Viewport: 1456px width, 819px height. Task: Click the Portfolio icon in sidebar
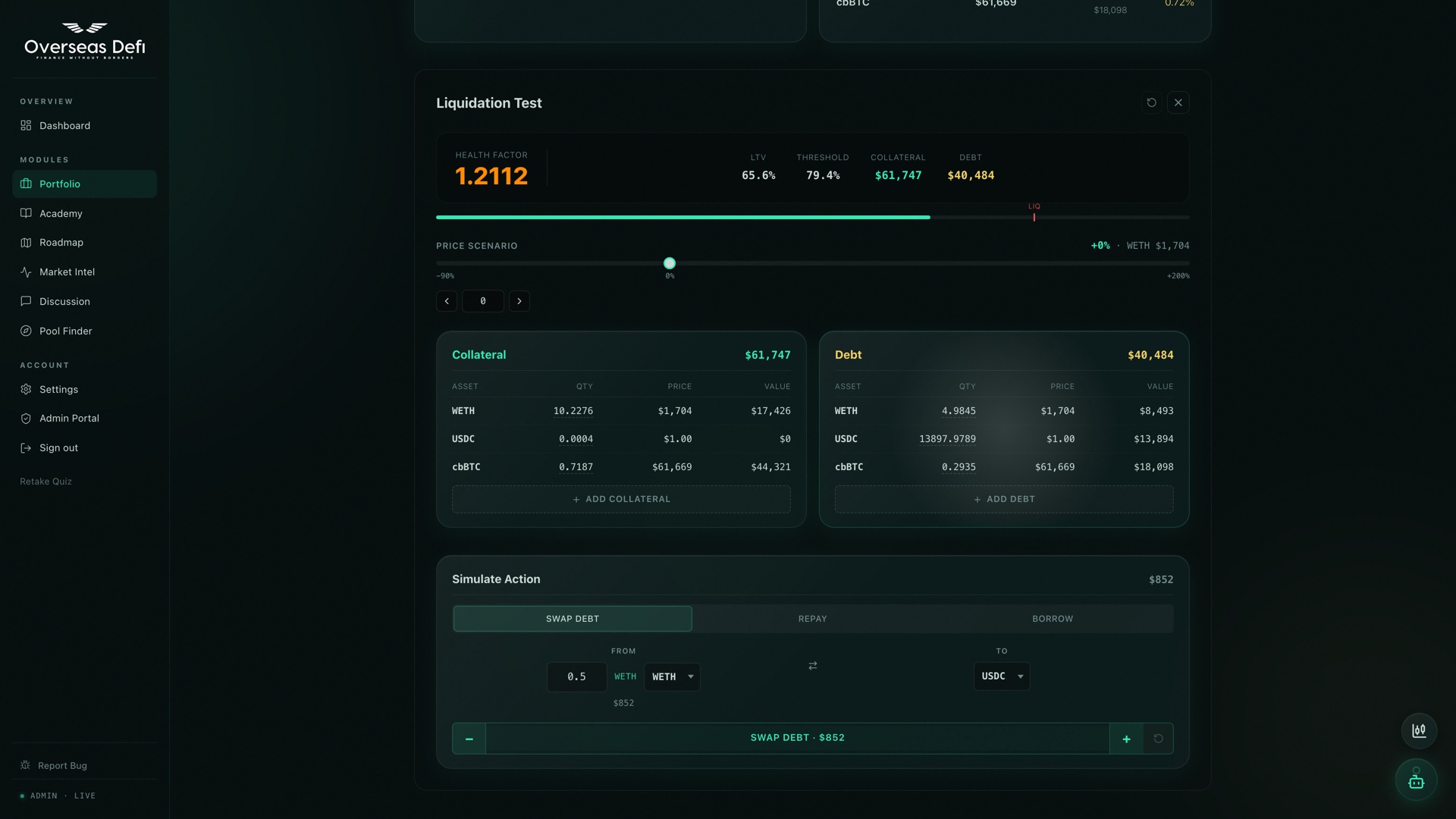tap(26, 184)
